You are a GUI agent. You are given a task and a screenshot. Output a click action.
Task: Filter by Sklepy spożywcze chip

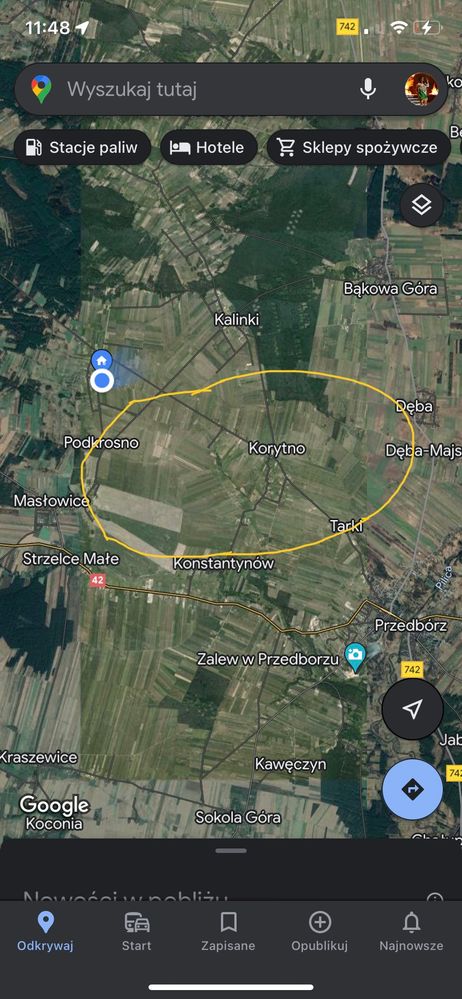(x=359, y=148)
